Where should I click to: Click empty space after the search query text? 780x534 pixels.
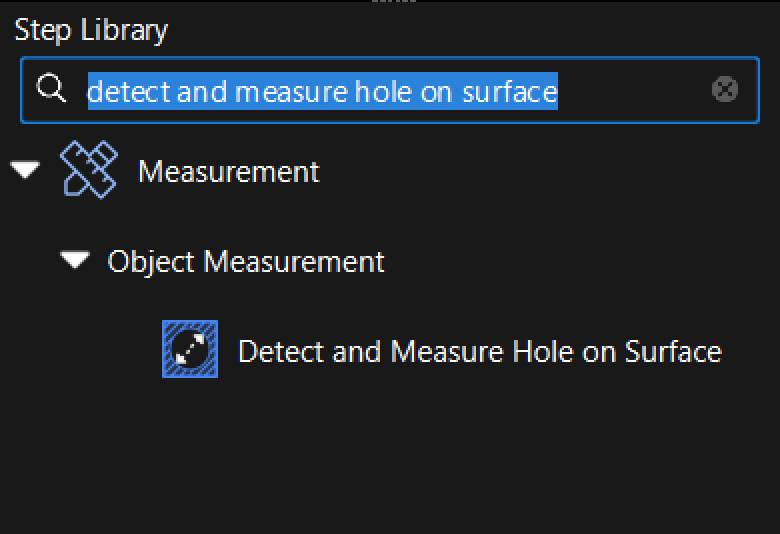[x=634, y=90]
